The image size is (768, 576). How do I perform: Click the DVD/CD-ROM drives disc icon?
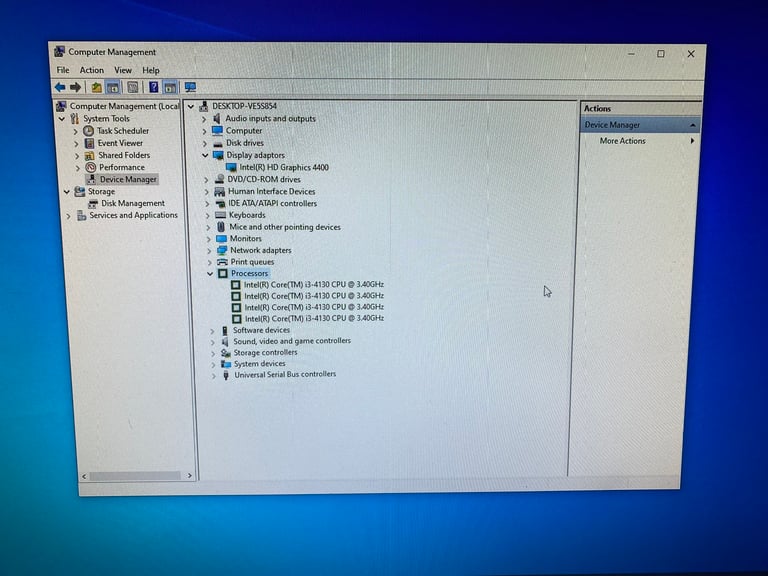coord(220,179)
